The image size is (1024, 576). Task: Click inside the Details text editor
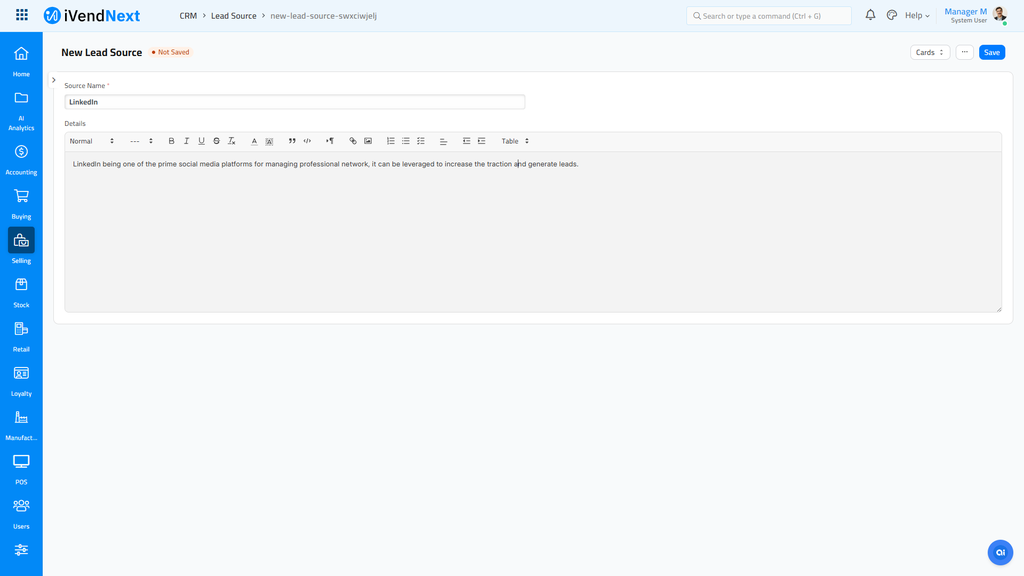[533, 232]
